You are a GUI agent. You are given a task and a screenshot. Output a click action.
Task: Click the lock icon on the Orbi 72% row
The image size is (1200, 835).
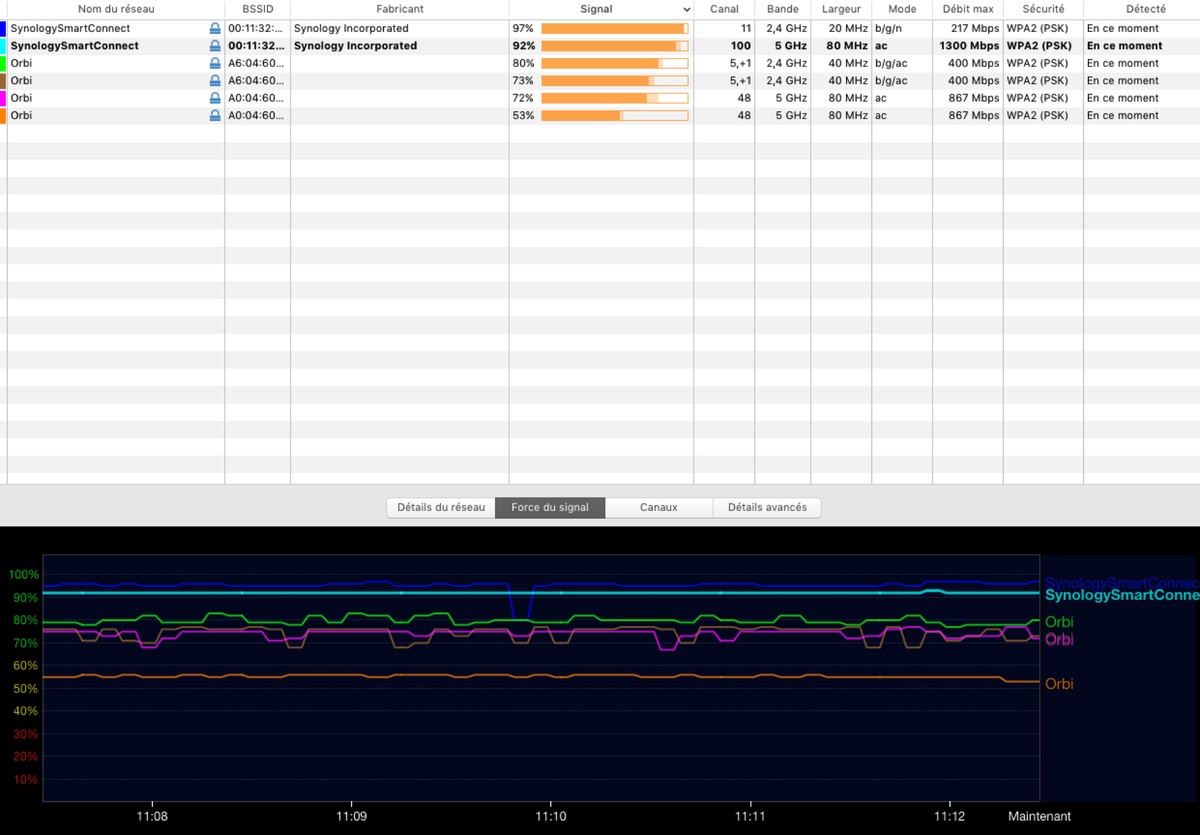(x=215, y=98)
